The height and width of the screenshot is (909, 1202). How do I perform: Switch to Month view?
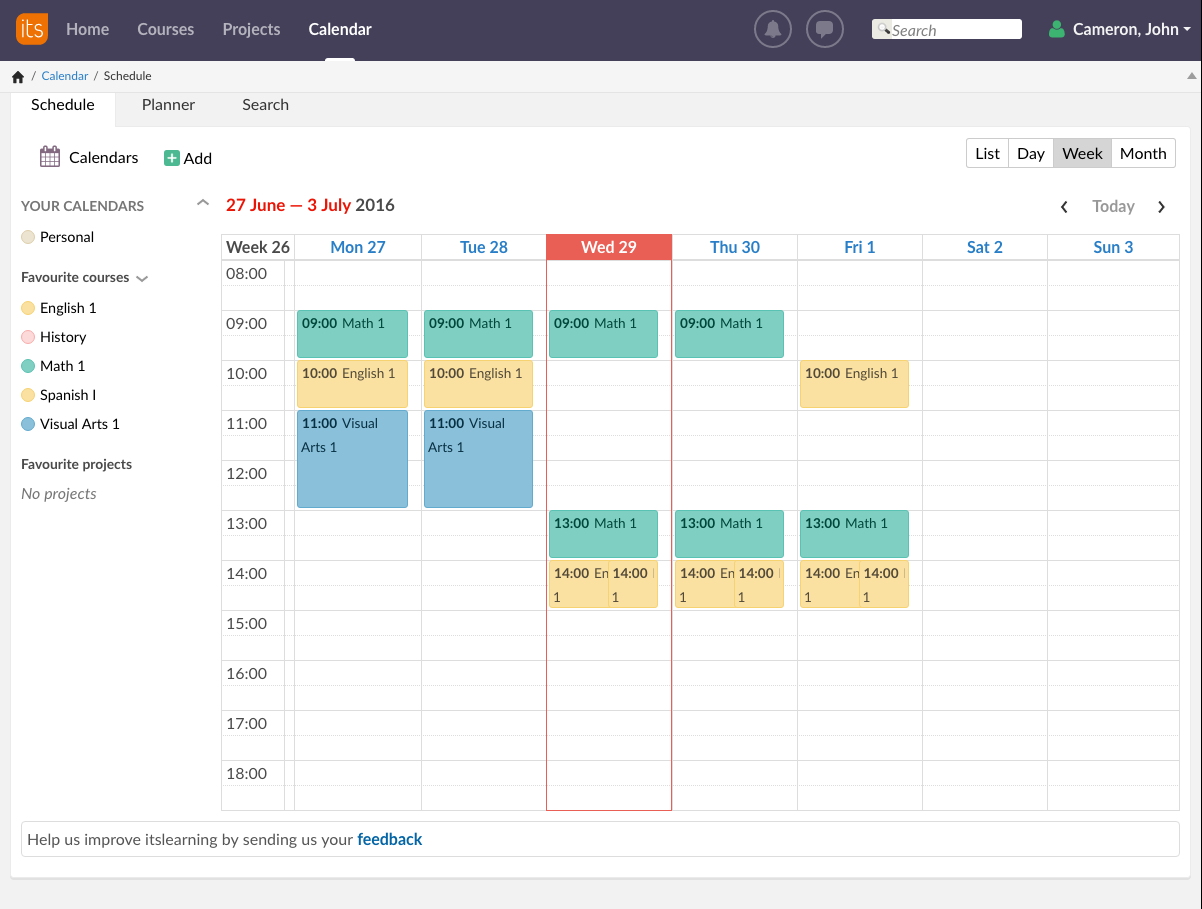click(1142, 153)
